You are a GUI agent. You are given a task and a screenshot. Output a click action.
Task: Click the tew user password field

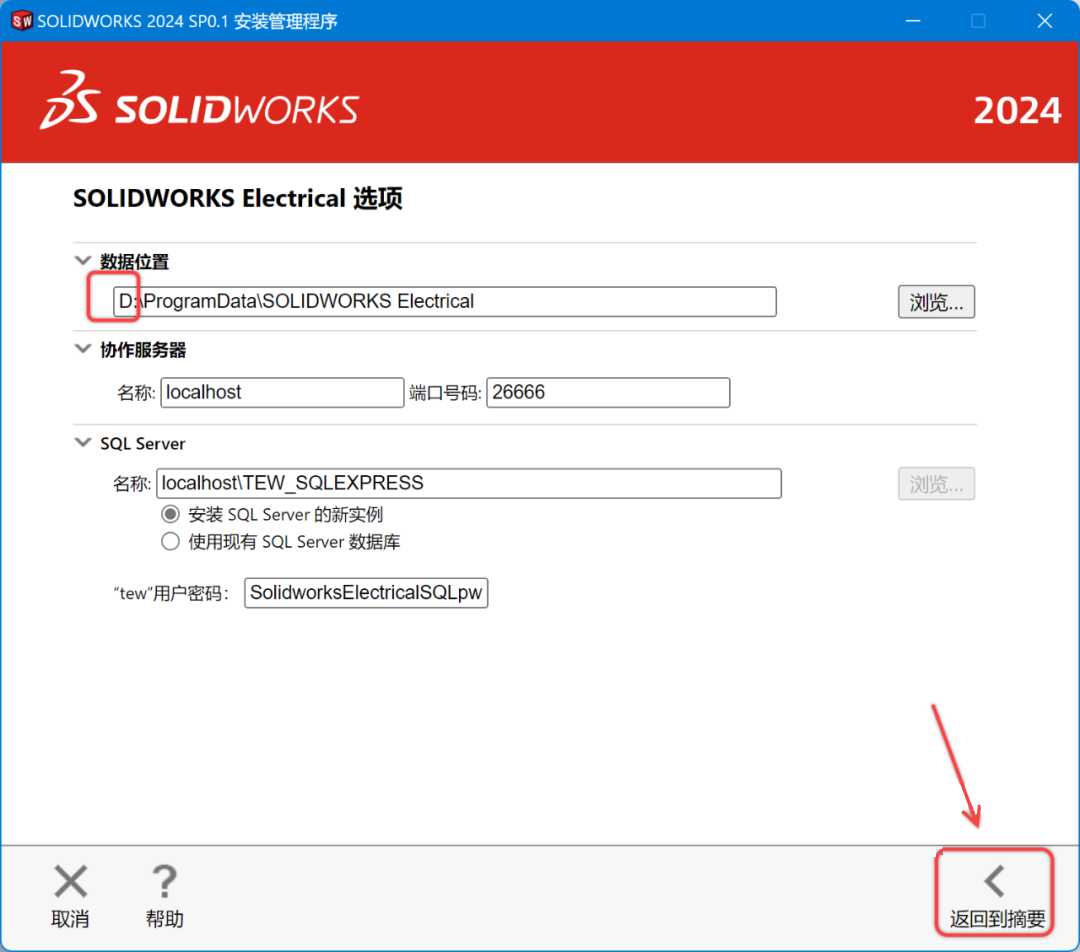click(366, 593)
